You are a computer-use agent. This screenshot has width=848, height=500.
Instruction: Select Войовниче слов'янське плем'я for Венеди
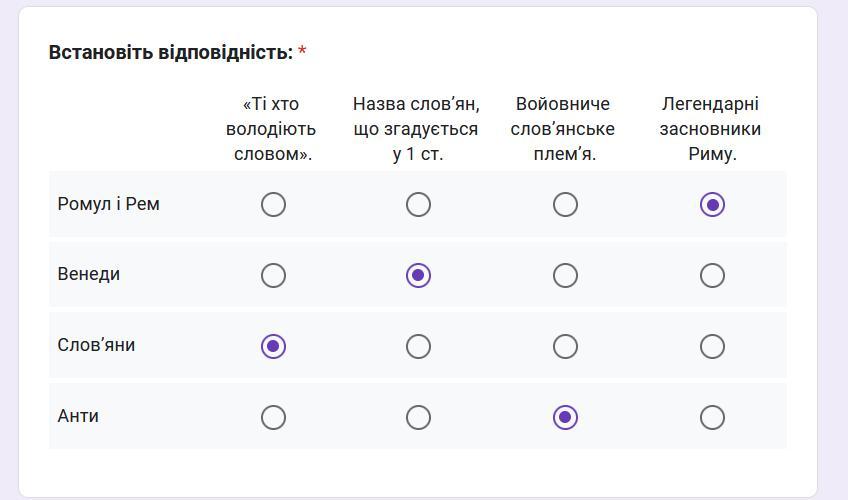pyautogui.click(x=565, y=275)
